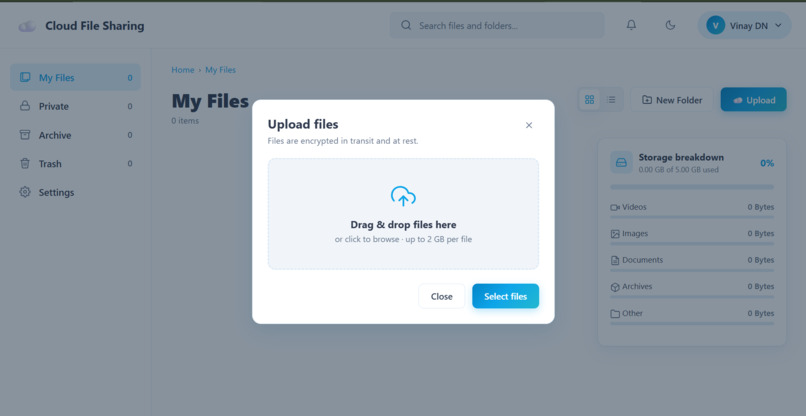806x416 pixels.
Task: Click the Close button in dialog
Action: coord(442,296)
